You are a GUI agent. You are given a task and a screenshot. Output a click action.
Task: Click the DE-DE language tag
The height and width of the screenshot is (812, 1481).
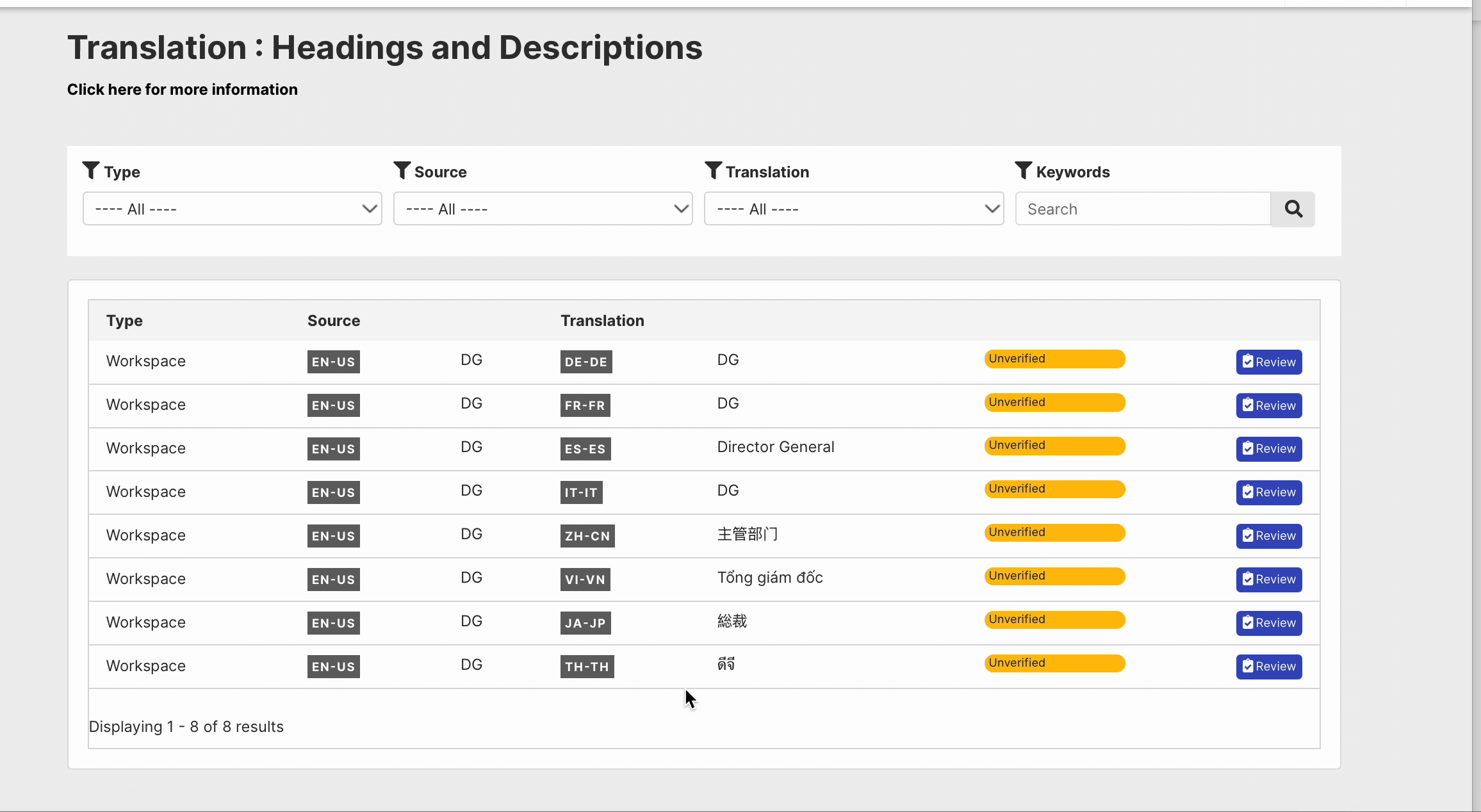click(x=586, y=362)
